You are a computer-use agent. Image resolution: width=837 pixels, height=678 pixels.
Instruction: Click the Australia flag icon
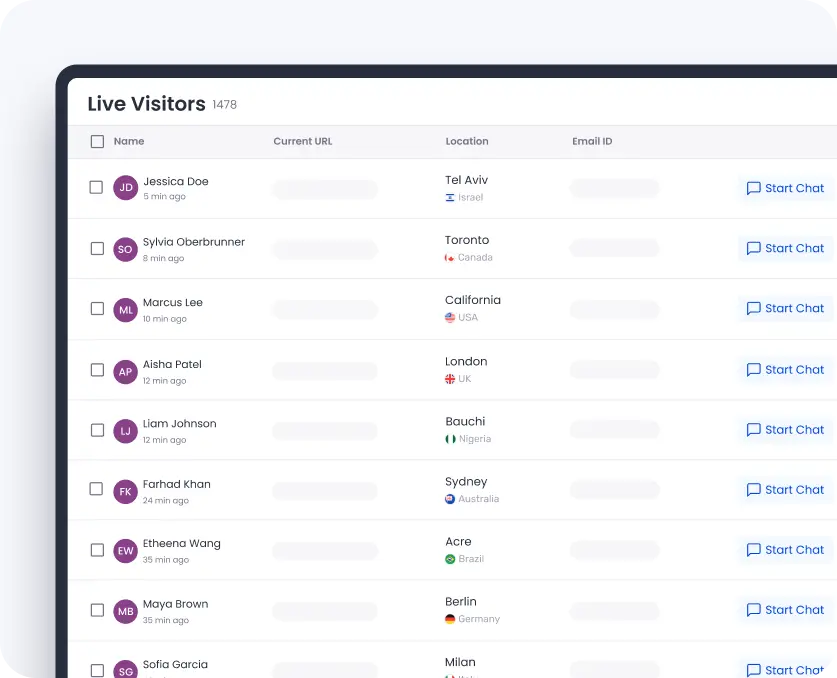click(x=450, y=499)
